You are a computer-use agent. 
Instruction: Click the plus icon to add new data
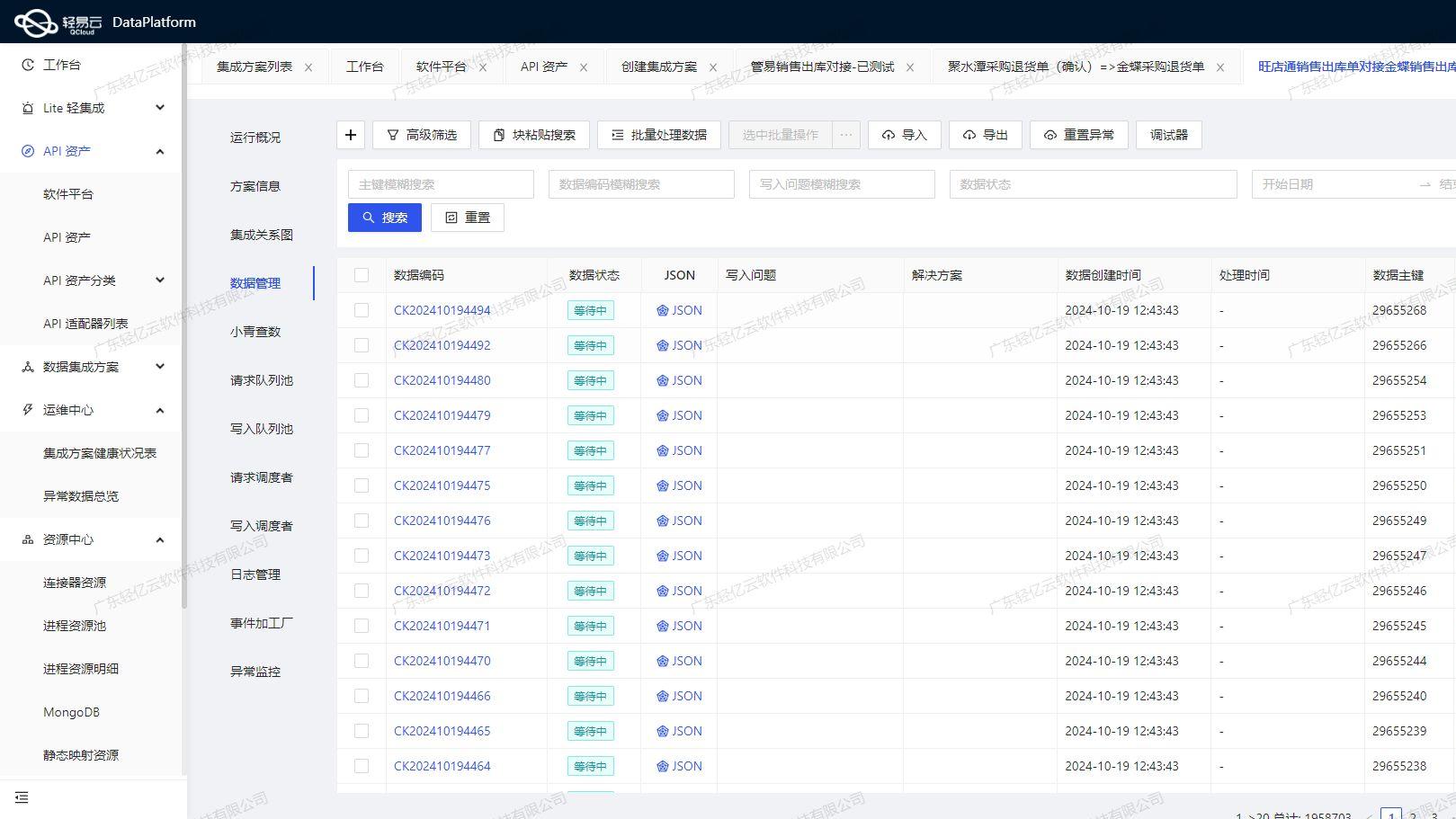pos(351,135)
